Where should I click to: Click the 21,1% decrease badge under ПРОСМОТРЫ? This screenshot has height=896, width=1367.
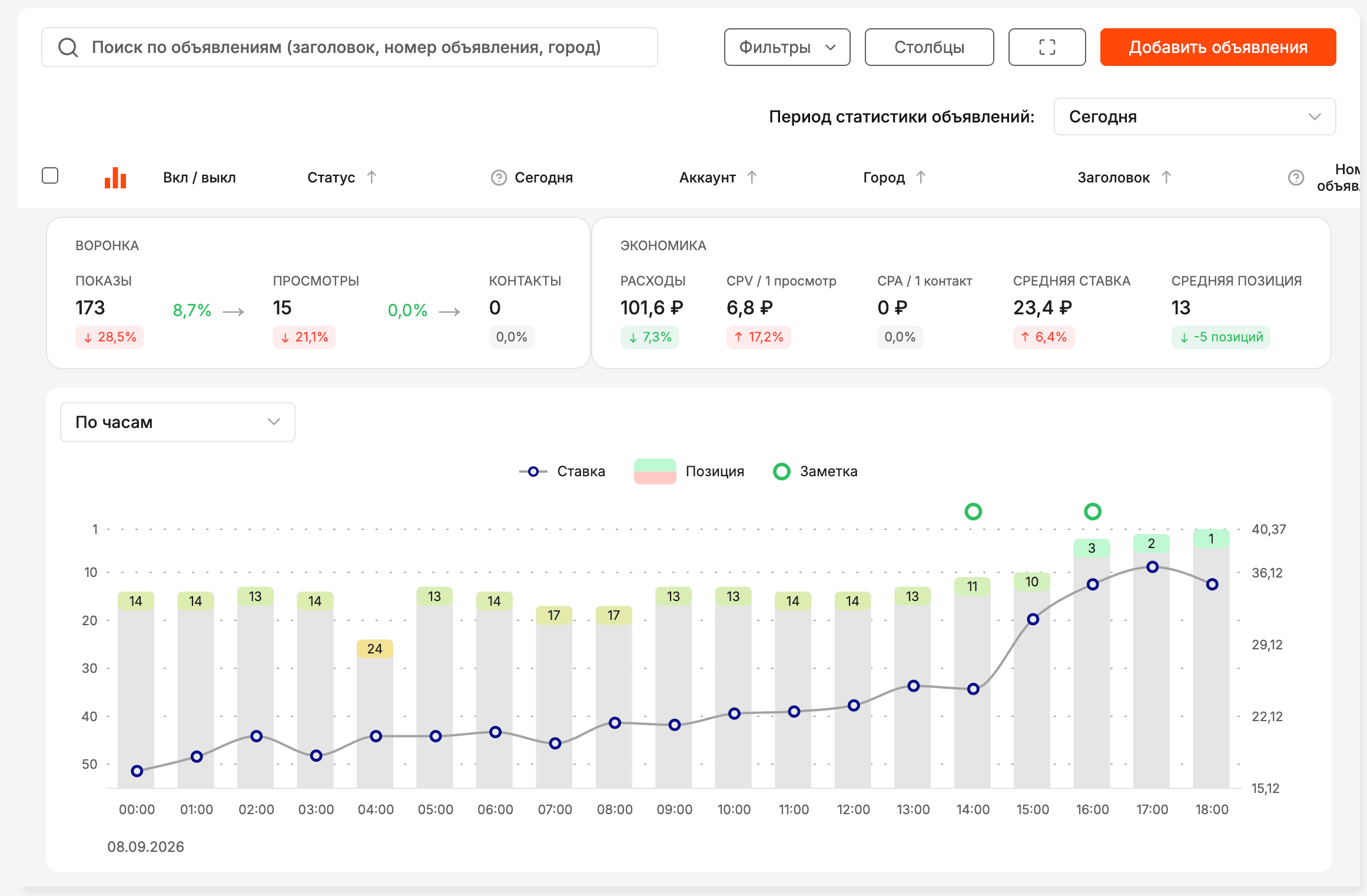pos(304,337)
